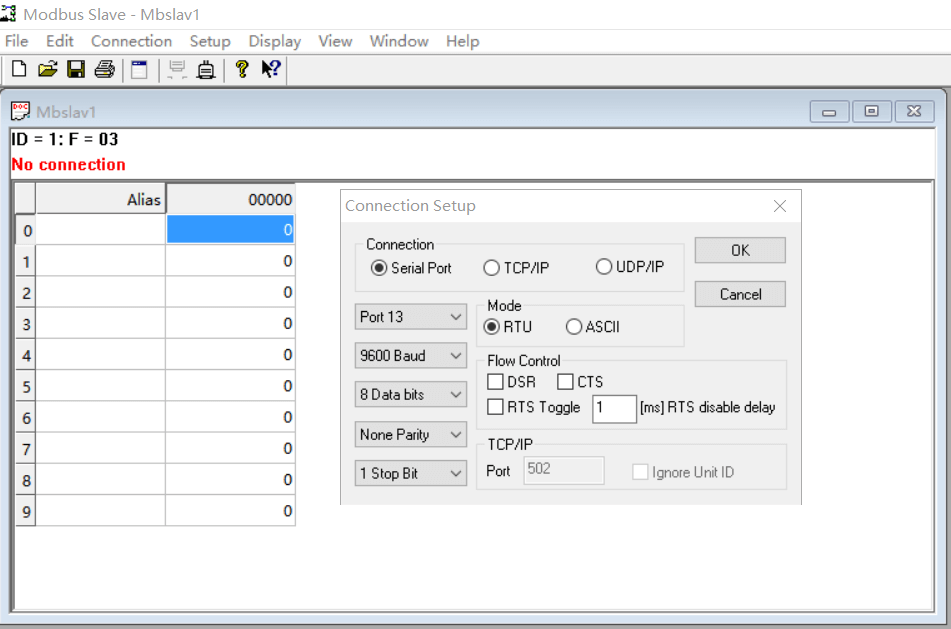
Task: Close the Mbslav1 child window
Action: [x=914, y=112]
